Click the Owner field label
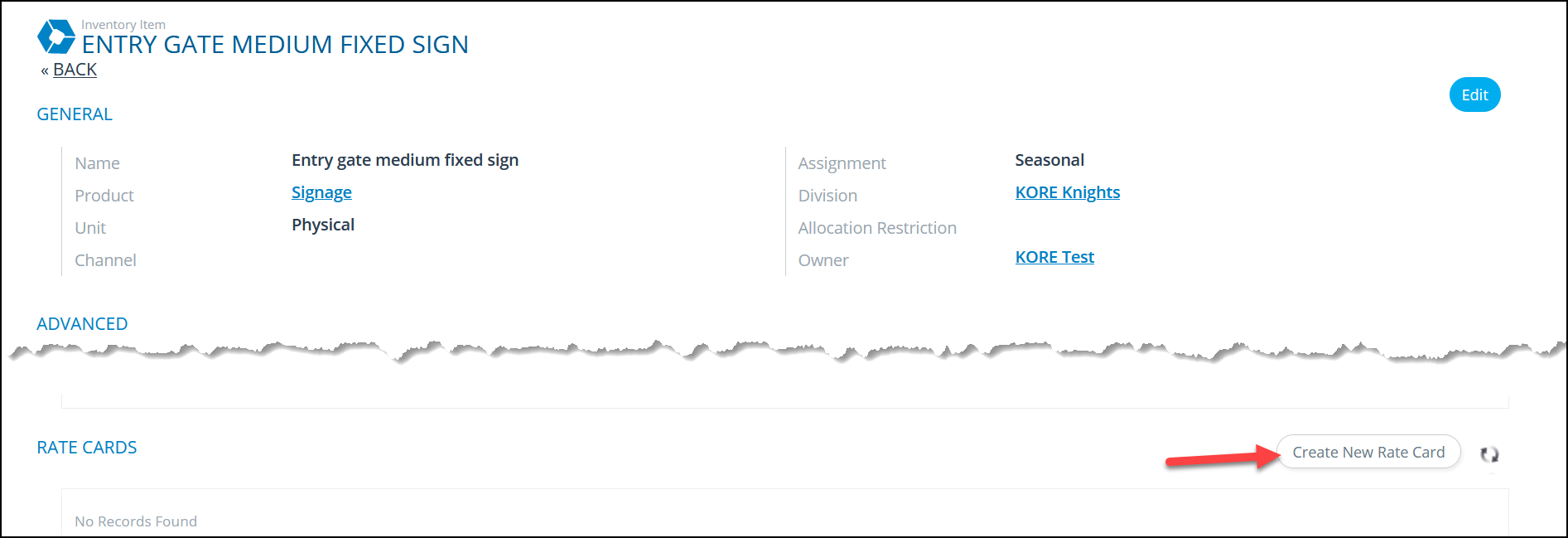This screenshot has height=538, width=1568. pyautogui.click(x=823, y=260)
